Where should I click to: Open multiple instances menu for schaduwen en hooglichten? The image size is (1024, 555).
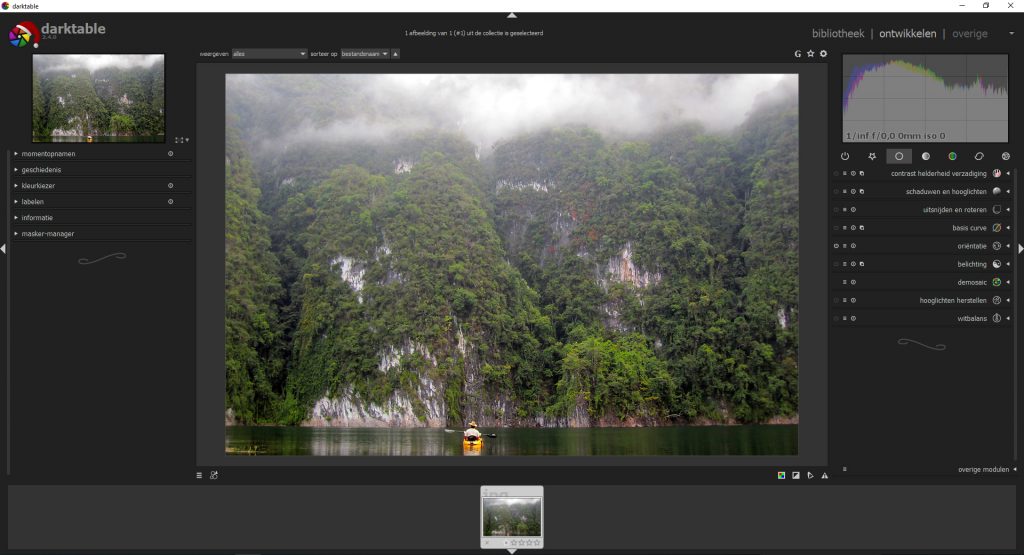862,192
